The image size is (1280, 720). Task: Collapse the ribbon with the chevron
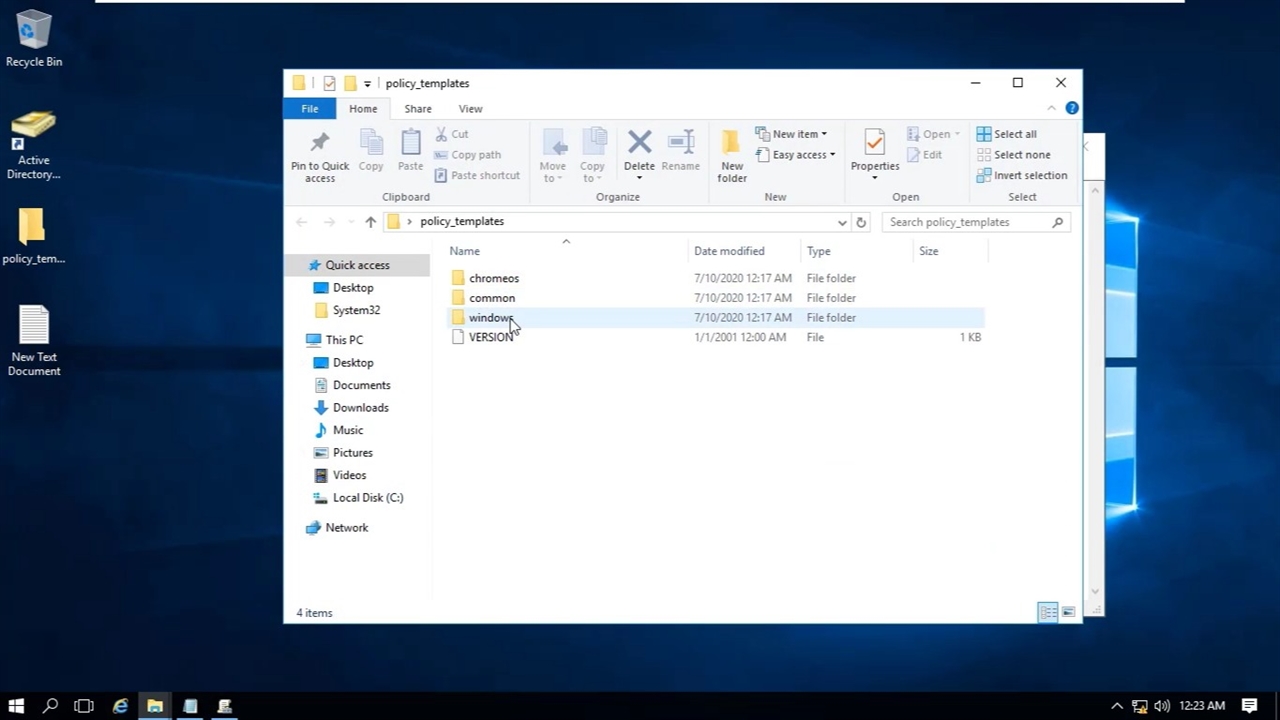(1051, 108)
